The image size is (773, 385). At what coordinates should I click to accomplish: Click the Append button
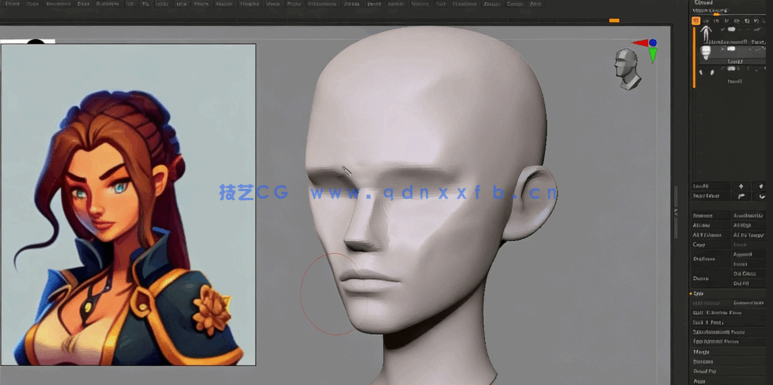748,254
